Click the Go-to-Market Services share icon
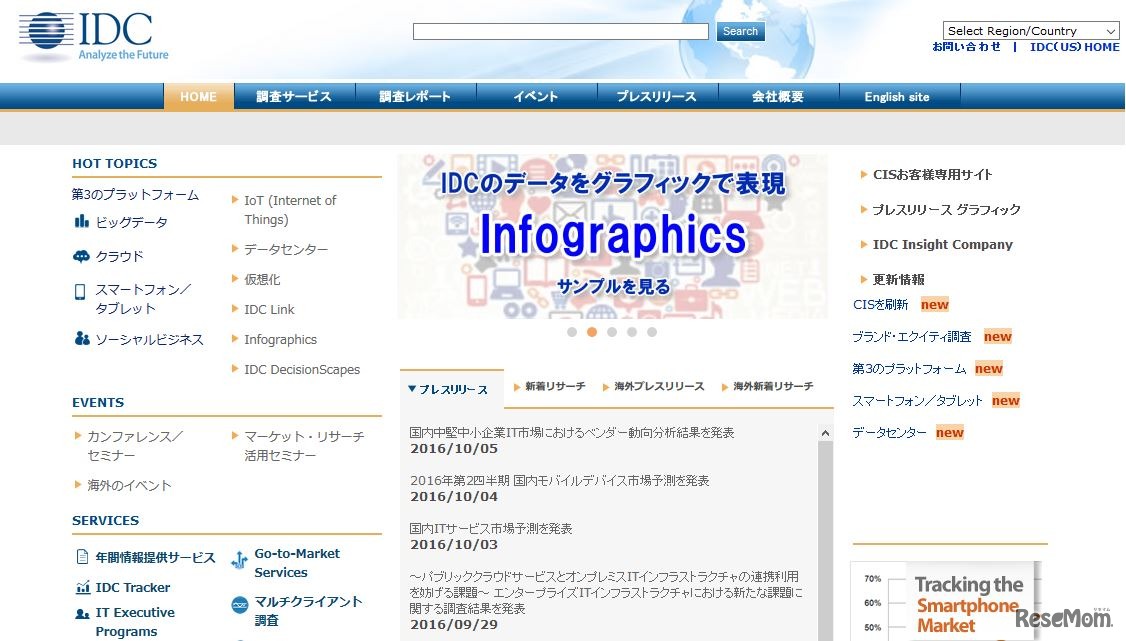Image resolution: width=1126 pixels, height=641 pixels. (239, 560)
